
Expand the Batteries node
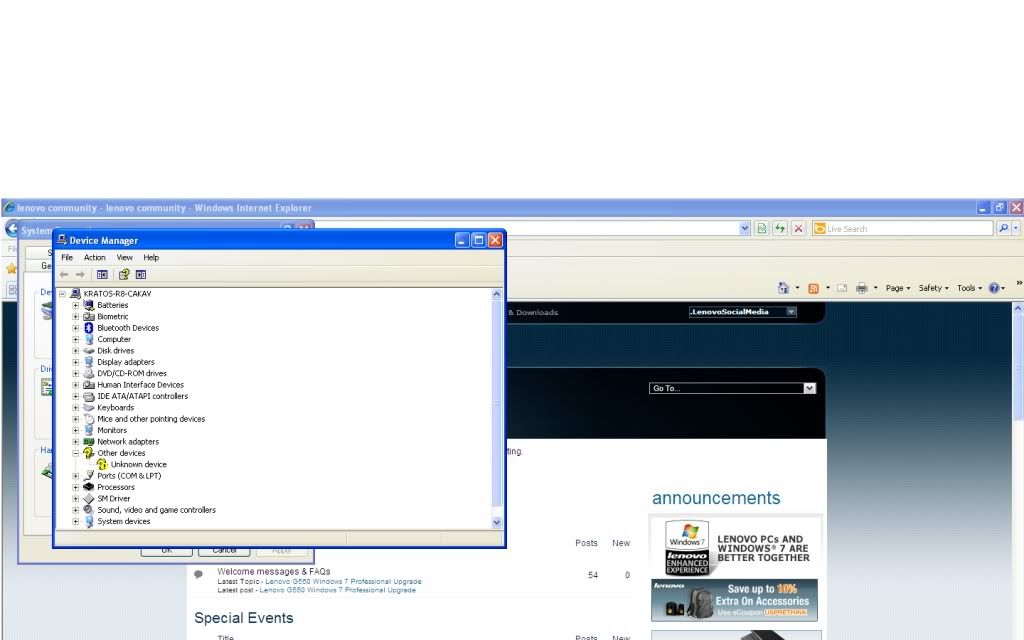pyautogui.click(x=76, y=305)
